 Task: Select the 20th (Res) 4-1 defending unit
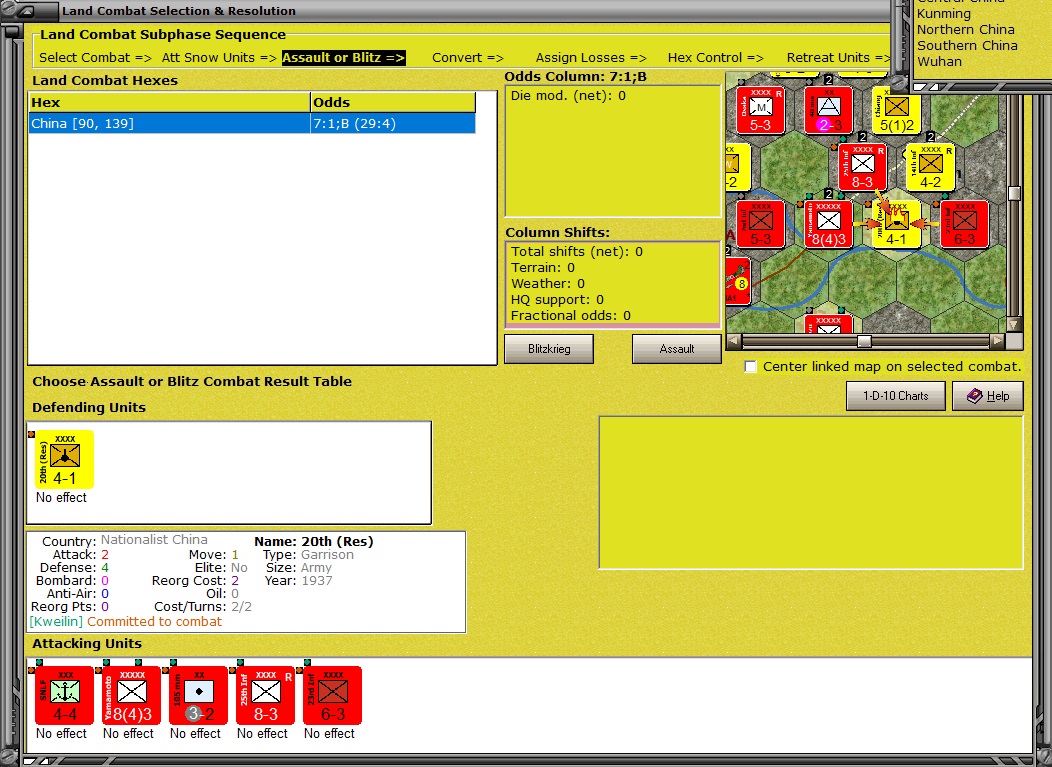tap(64, 459)
